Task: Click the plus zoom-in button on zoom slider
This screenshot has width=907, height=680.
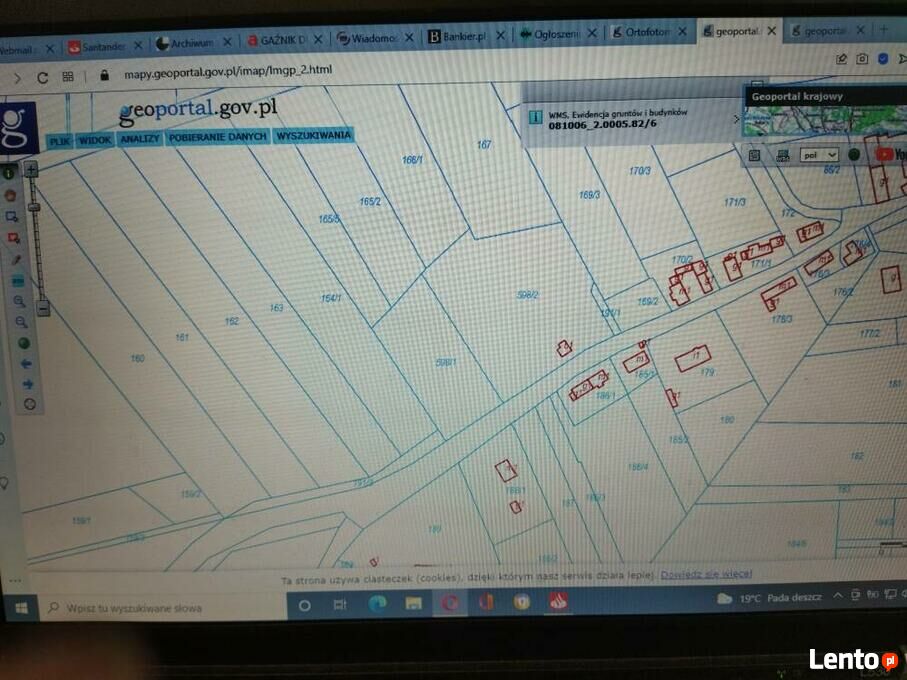Action: coord(31,169)
